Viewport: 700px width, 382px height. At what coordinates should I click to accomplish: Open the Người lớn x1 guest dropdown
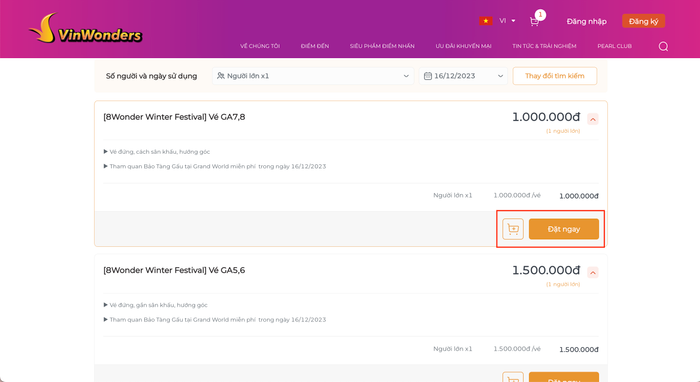click(x=313, y=76)
